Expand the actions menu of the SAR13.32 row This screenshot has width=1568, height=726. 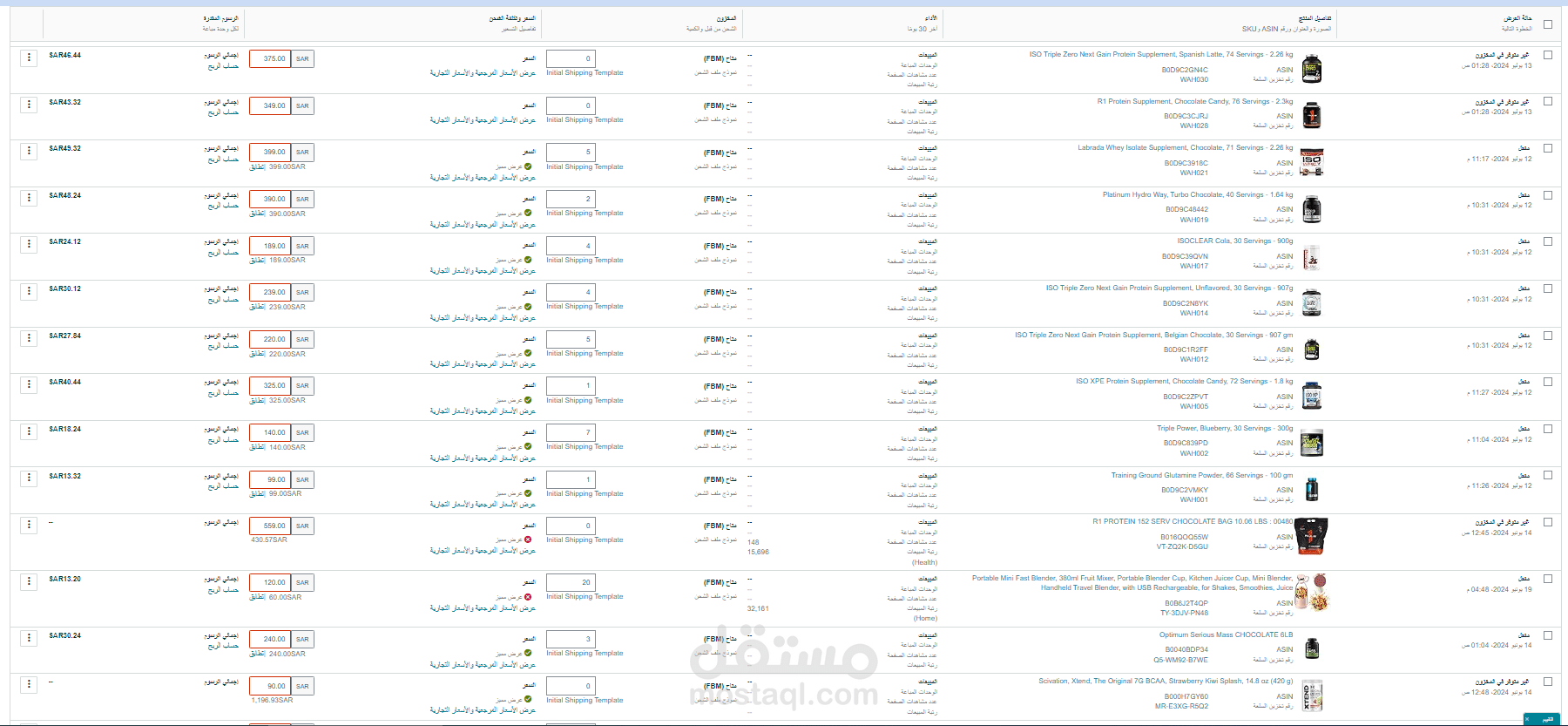click(29, 478)
